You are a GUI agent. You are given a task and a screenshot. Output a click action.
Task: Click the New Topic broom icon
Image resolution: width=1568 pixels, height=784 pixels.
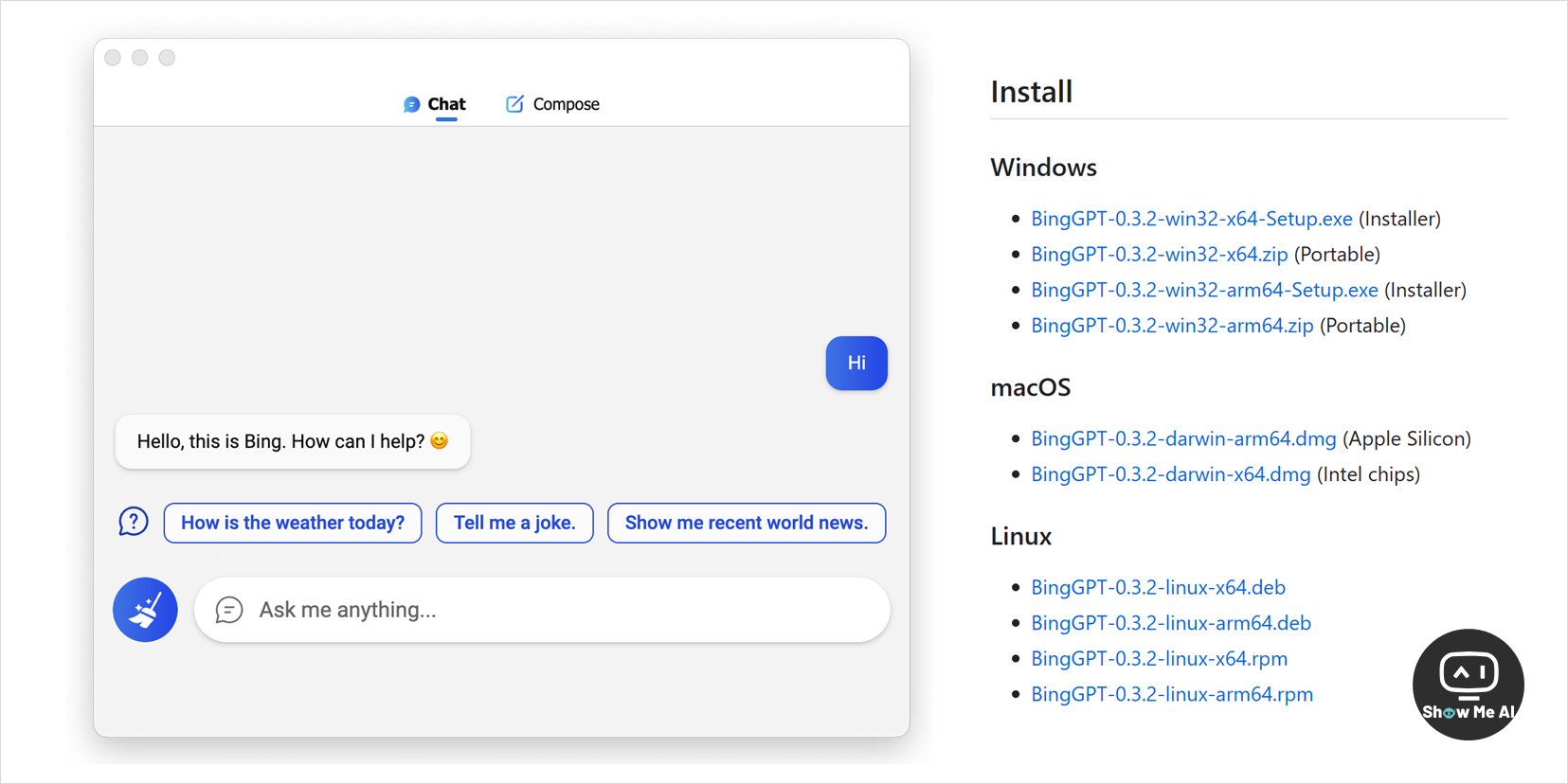[x=145, y=610]
